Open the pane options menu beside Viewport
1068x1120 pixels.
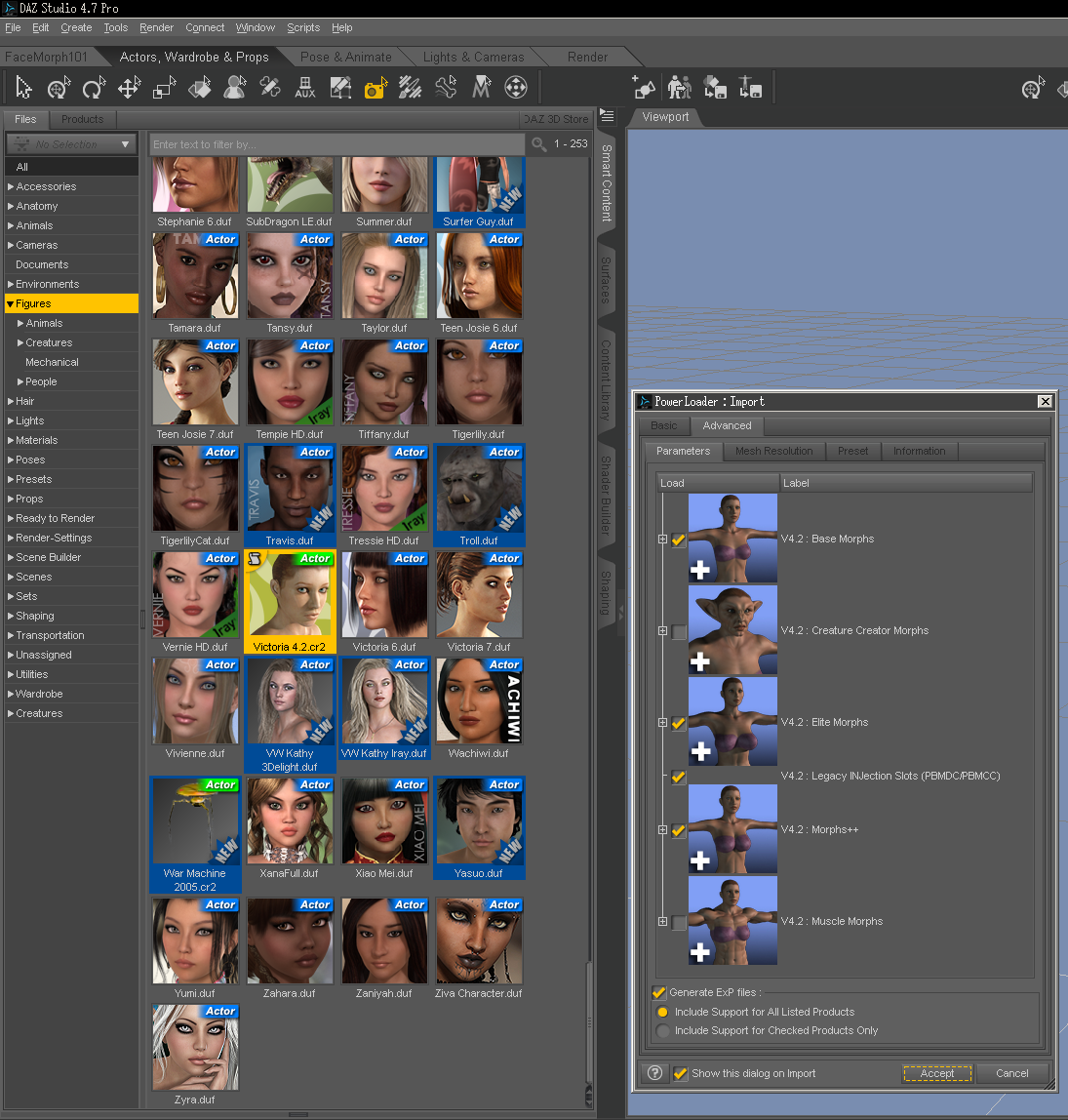607,115
